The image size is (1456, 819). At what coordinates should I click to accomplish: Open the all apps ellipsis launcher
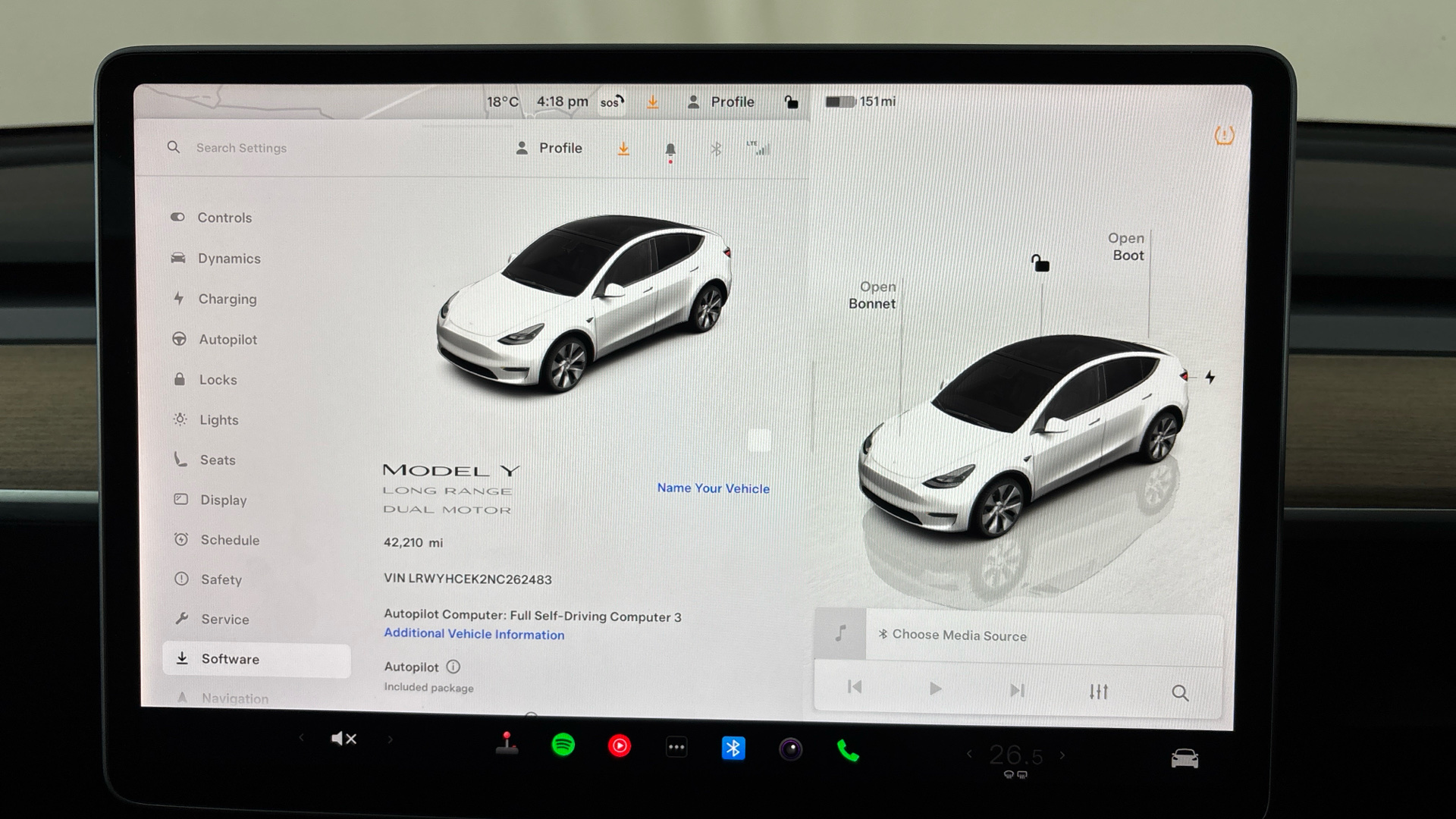pyautogui.click(x=676, y=748)
